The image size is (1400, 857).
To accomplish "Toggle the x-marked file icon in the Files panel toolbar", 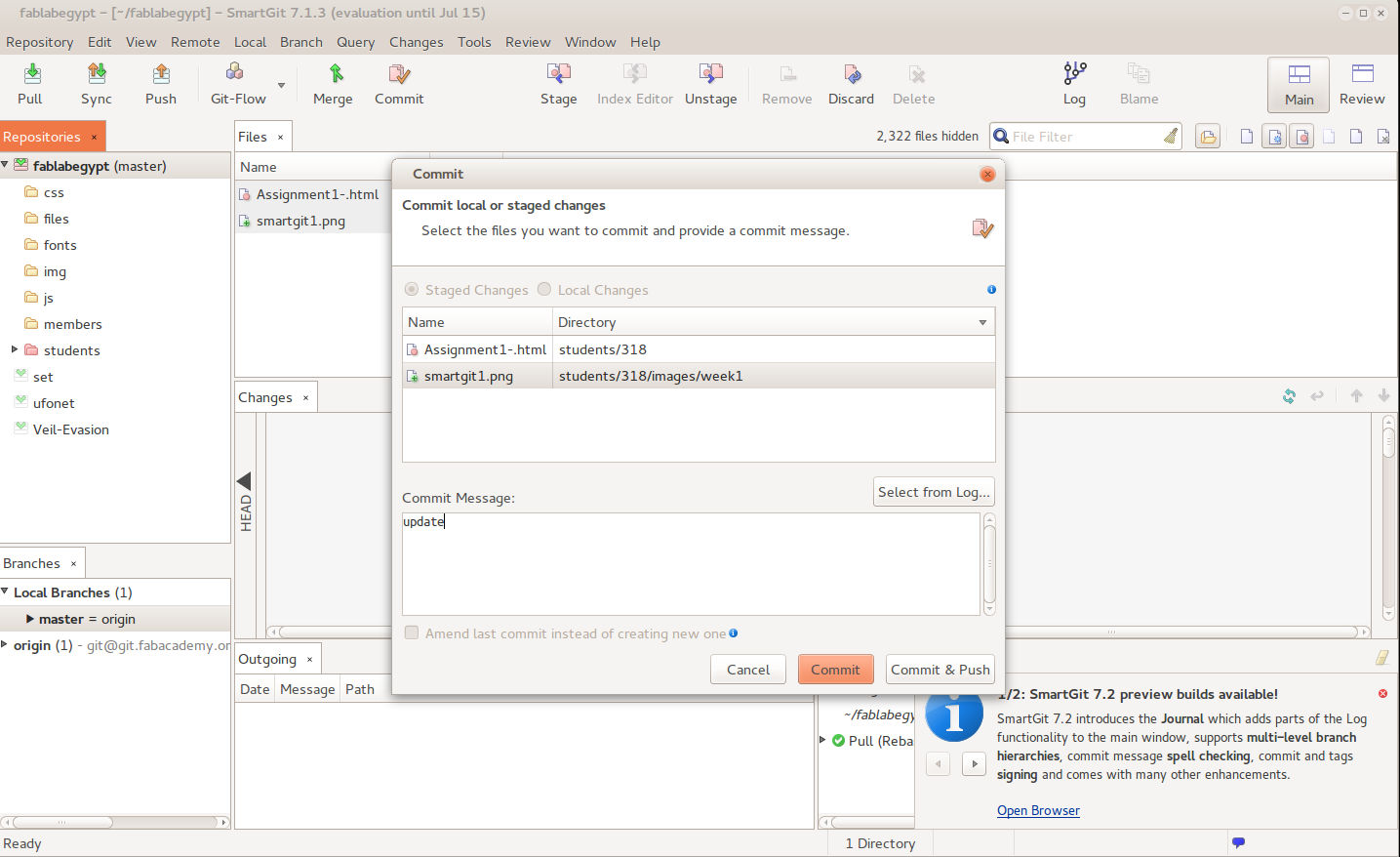I will [x=1383, y=137].
